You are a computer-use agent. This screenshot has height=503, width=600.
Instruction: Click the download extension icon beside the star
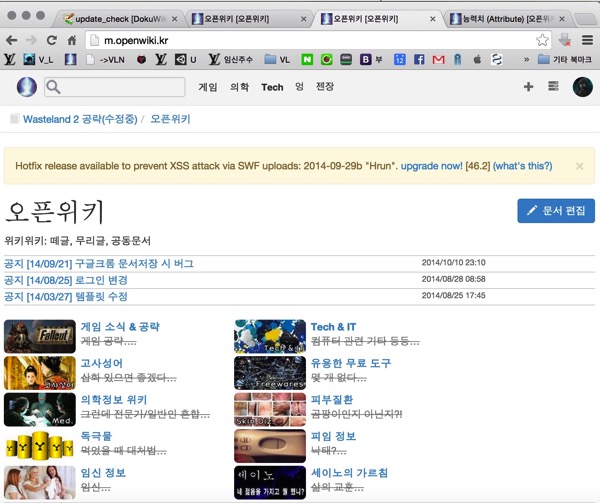coord(565,40)
